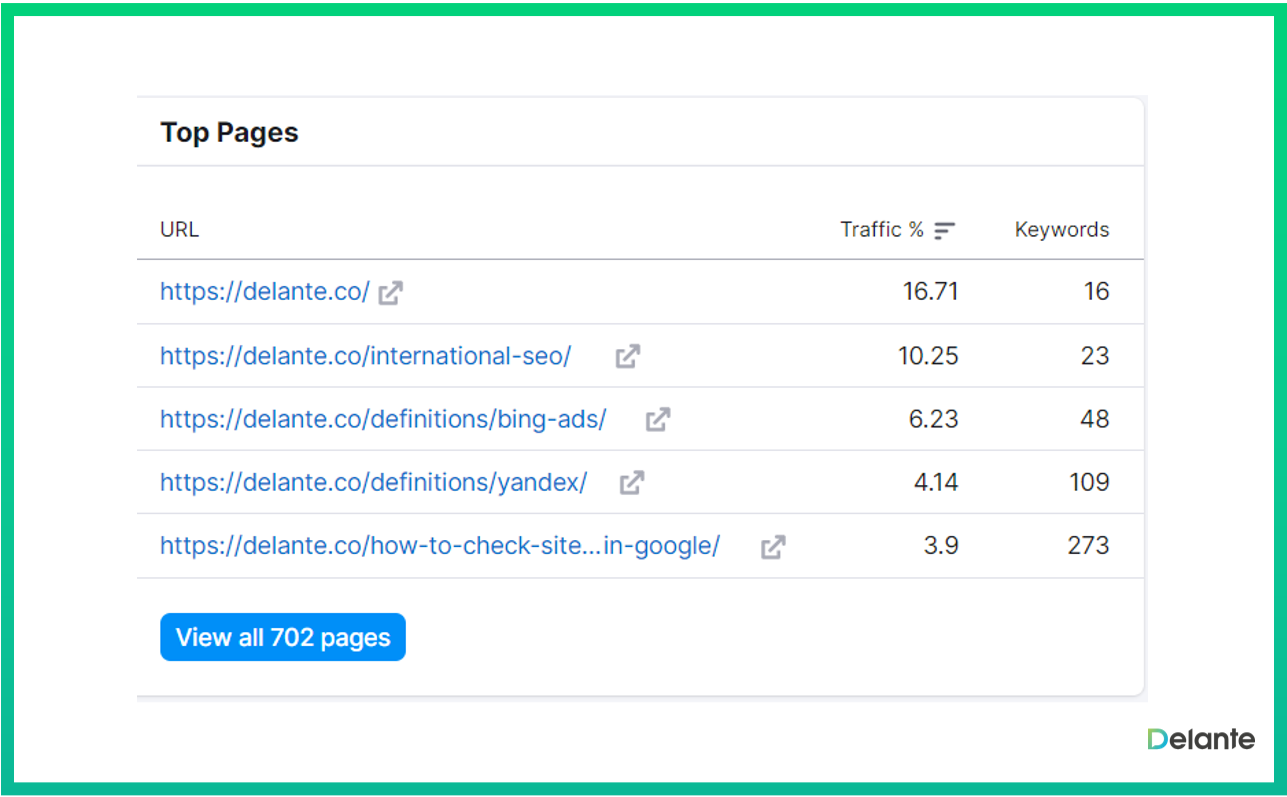Open external link icon for international-seo page

pyautogui.click(x=628, y=356)
